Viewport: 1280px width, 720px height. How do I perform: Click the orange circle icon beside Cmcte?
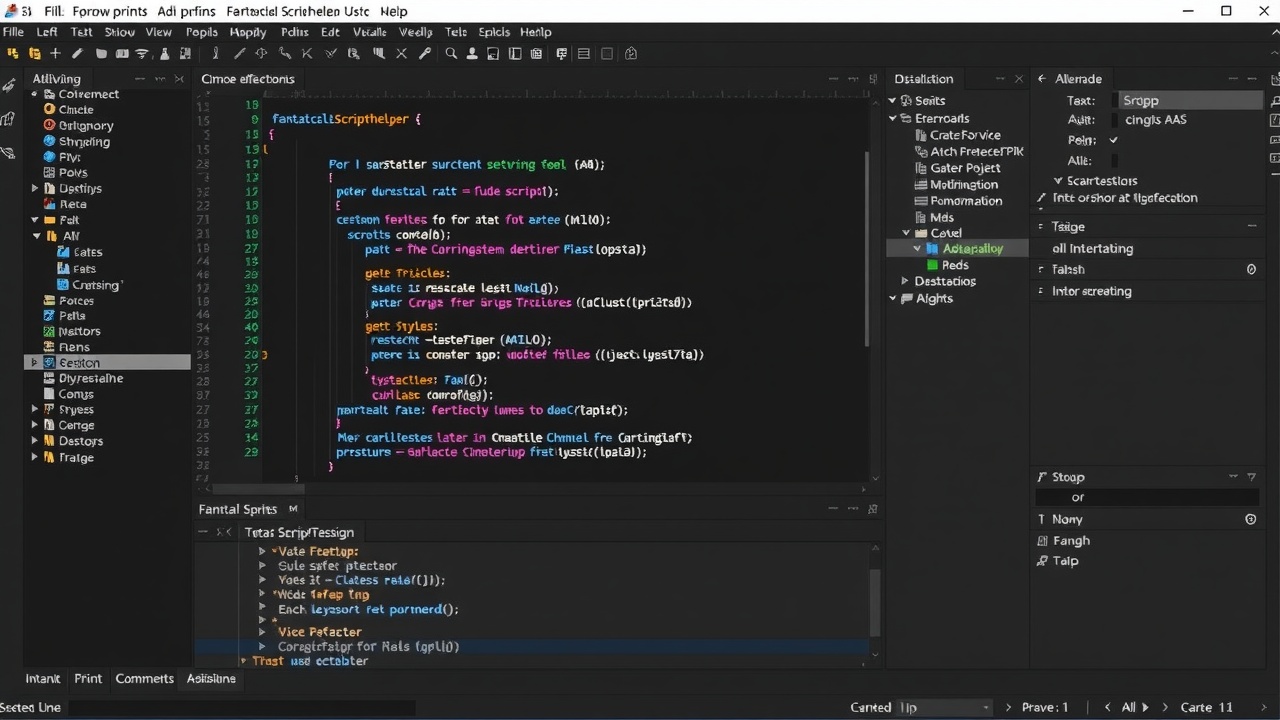coord(49,110)
